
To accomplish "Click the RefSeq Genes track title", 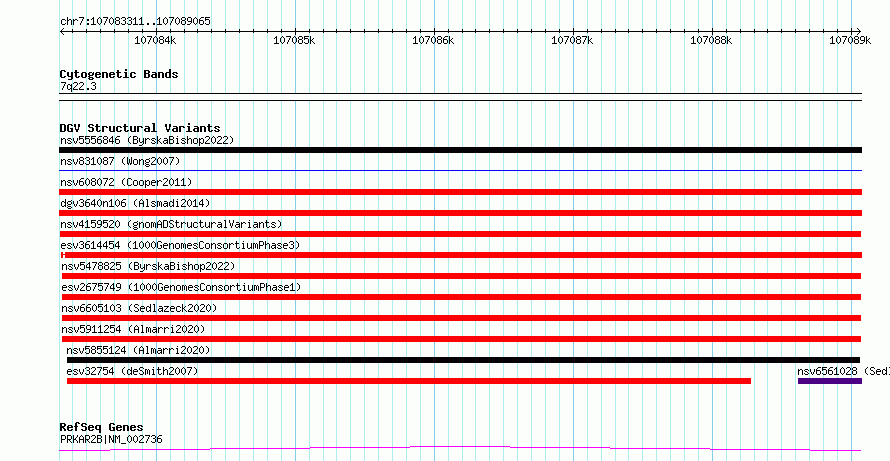I will point(101,427).
